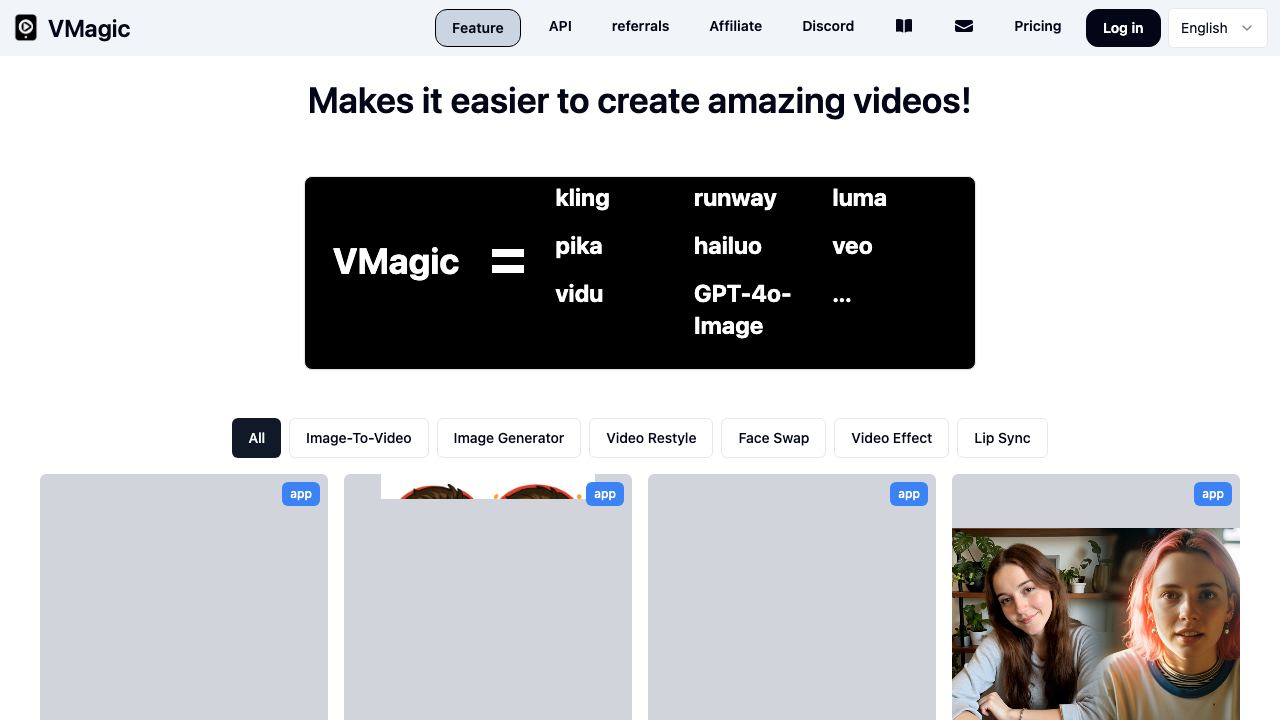Click the 'vidu' text in banner

click(x=579, y=294)
